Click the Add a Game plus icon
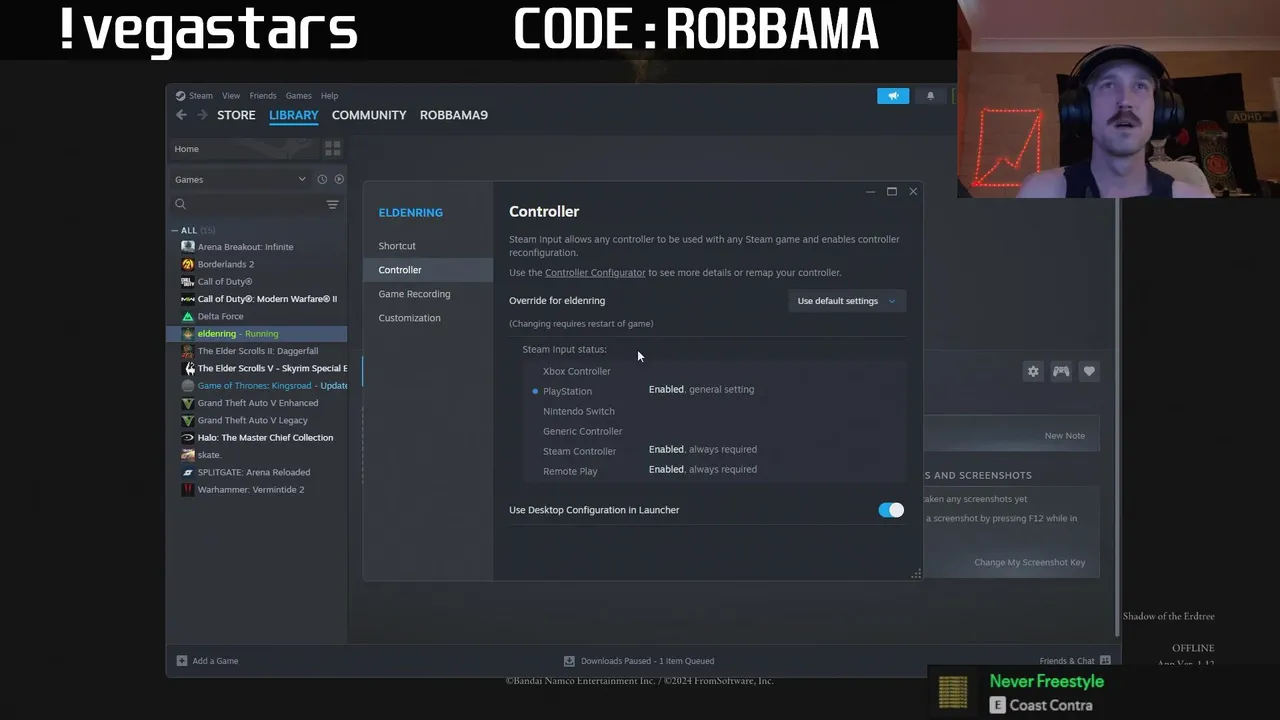Image resolution: width=1280 pixels, height=720 pixels. point(182,661)
